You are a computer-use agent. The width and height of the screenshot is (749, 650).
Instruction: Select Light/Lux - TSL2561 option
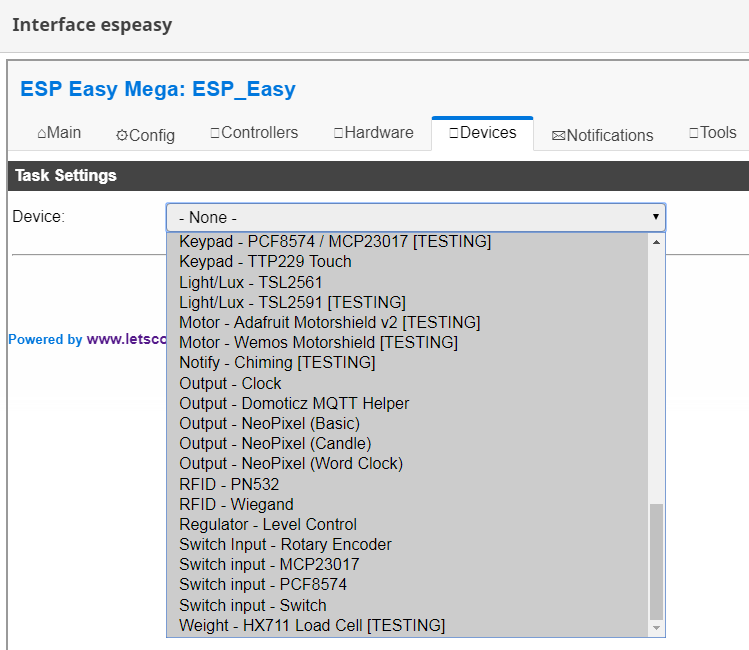[x=408, y=282]
